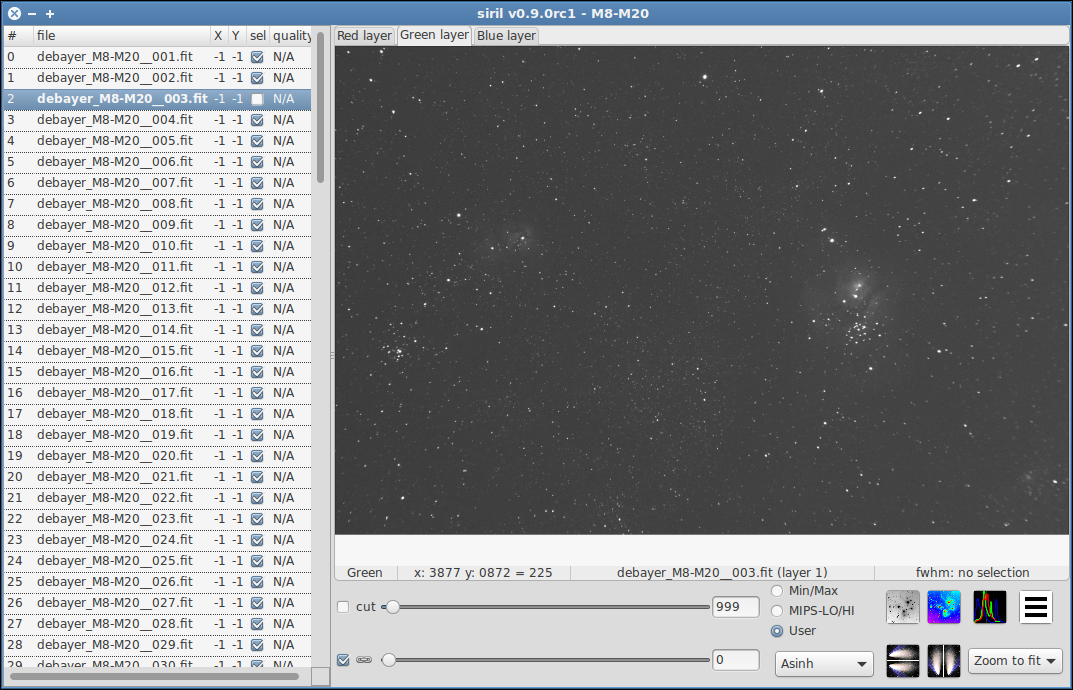This screenshot has width=1073, height=690.
Task: Check sel box for debayer_M8-M20__003.fit
Action: click(257, 99)
